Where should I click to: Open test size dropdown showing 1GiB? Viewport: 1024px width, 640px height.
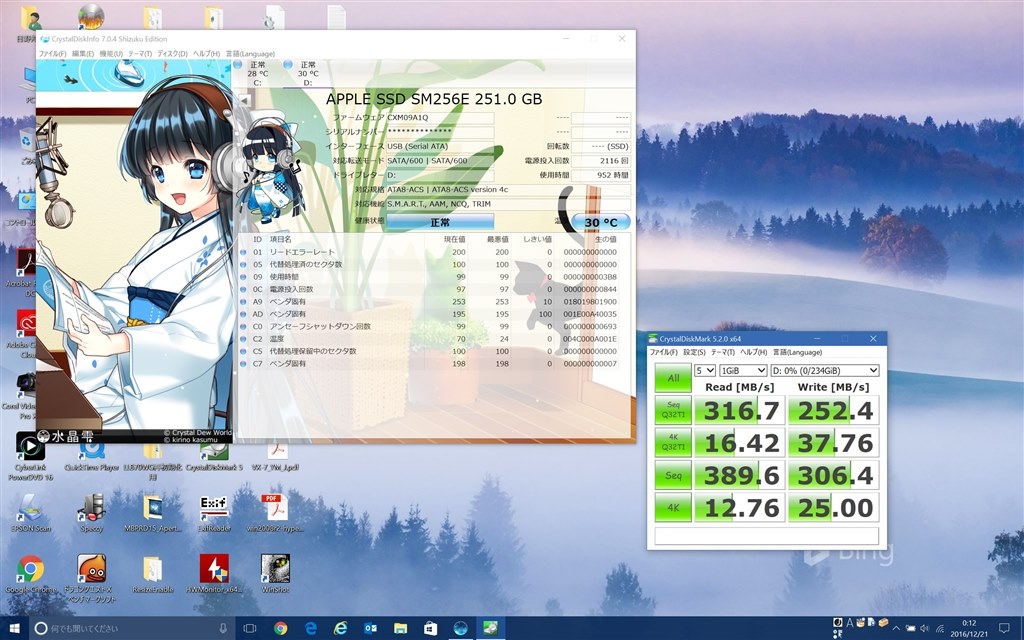[743, 370]
